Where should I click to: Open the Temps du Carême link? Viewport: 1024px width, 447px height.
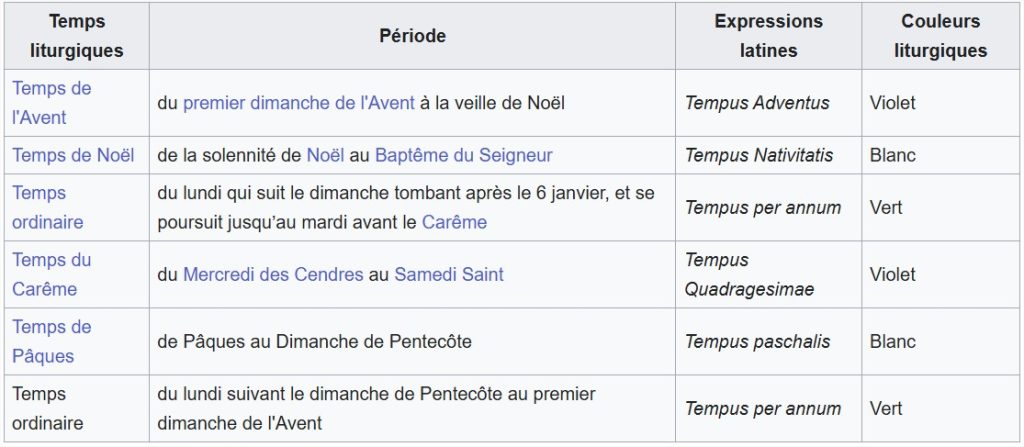pyautogui.click(x=52, y=274)
